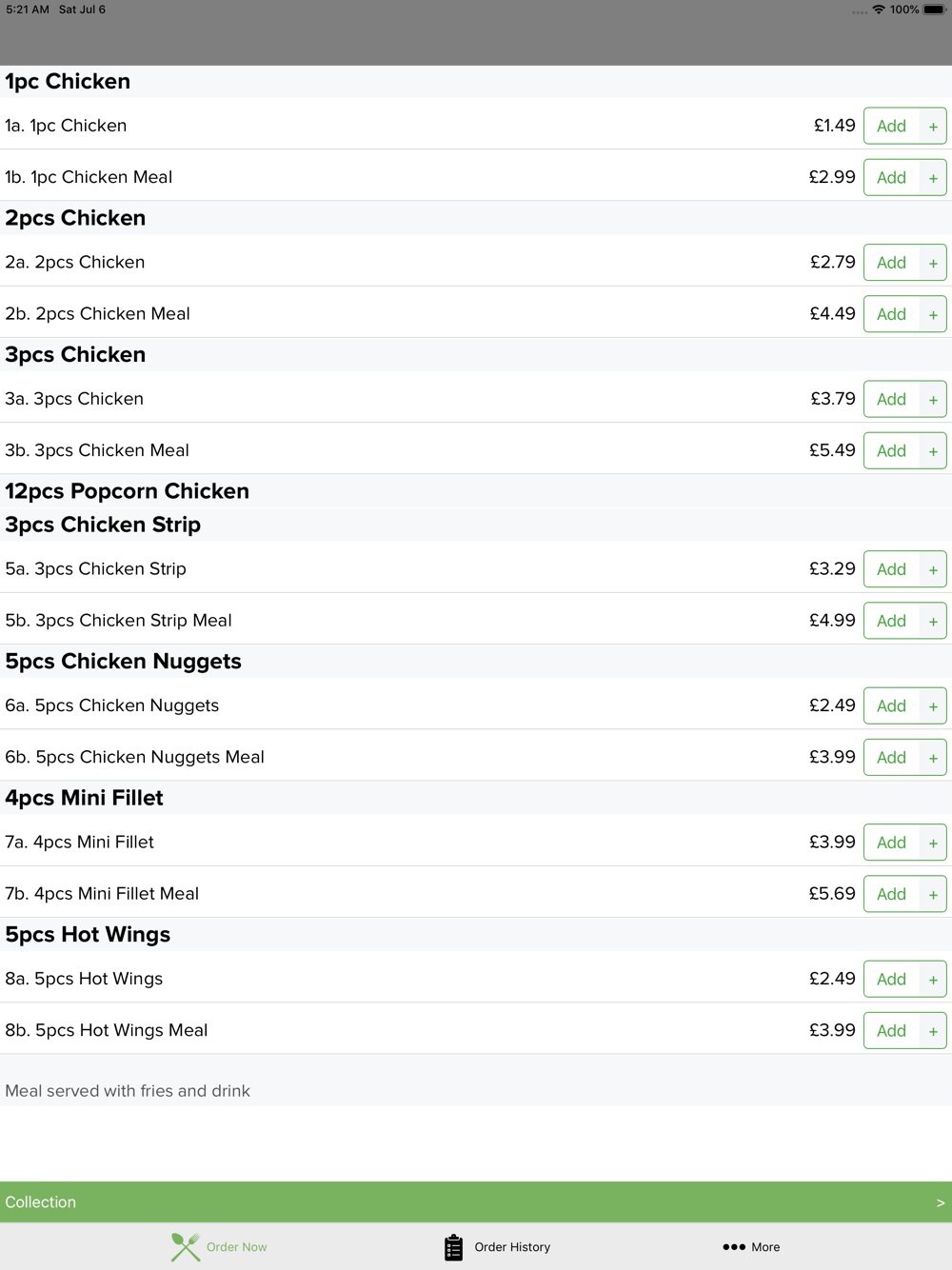952x1270 pixels.
Task: Tap plus icon for 7b. 4pcs Mini Fillet Meal
Action: coord(933,894)
